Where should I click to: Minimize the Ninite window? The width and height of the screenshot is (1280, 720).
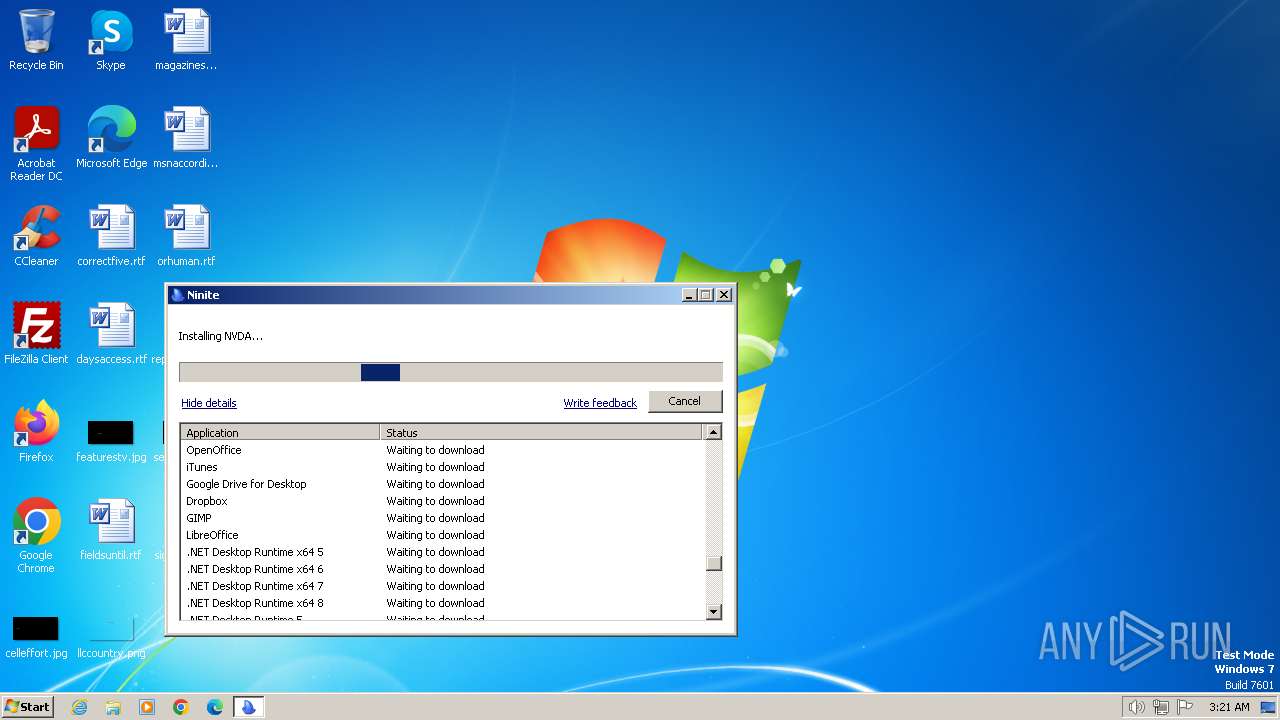[688, 295]
